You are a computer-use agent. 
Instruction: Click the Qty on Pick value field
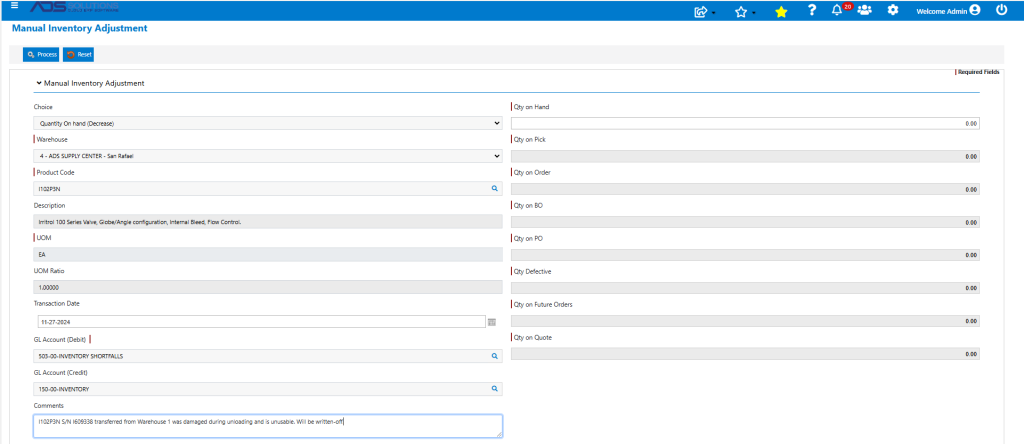point(745,157)
